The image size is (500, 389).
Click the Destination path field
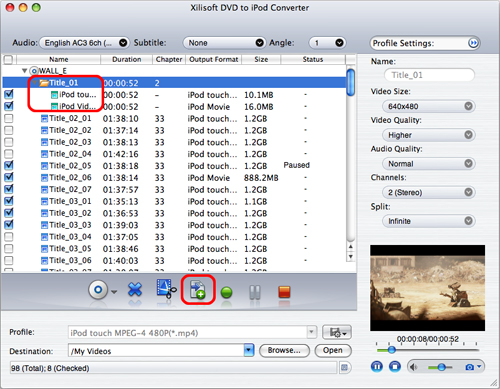156,351
